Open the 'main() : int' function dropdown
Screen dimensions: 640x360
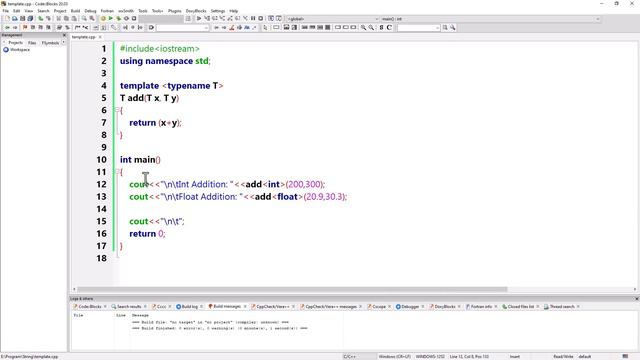(x=491, y=19)
